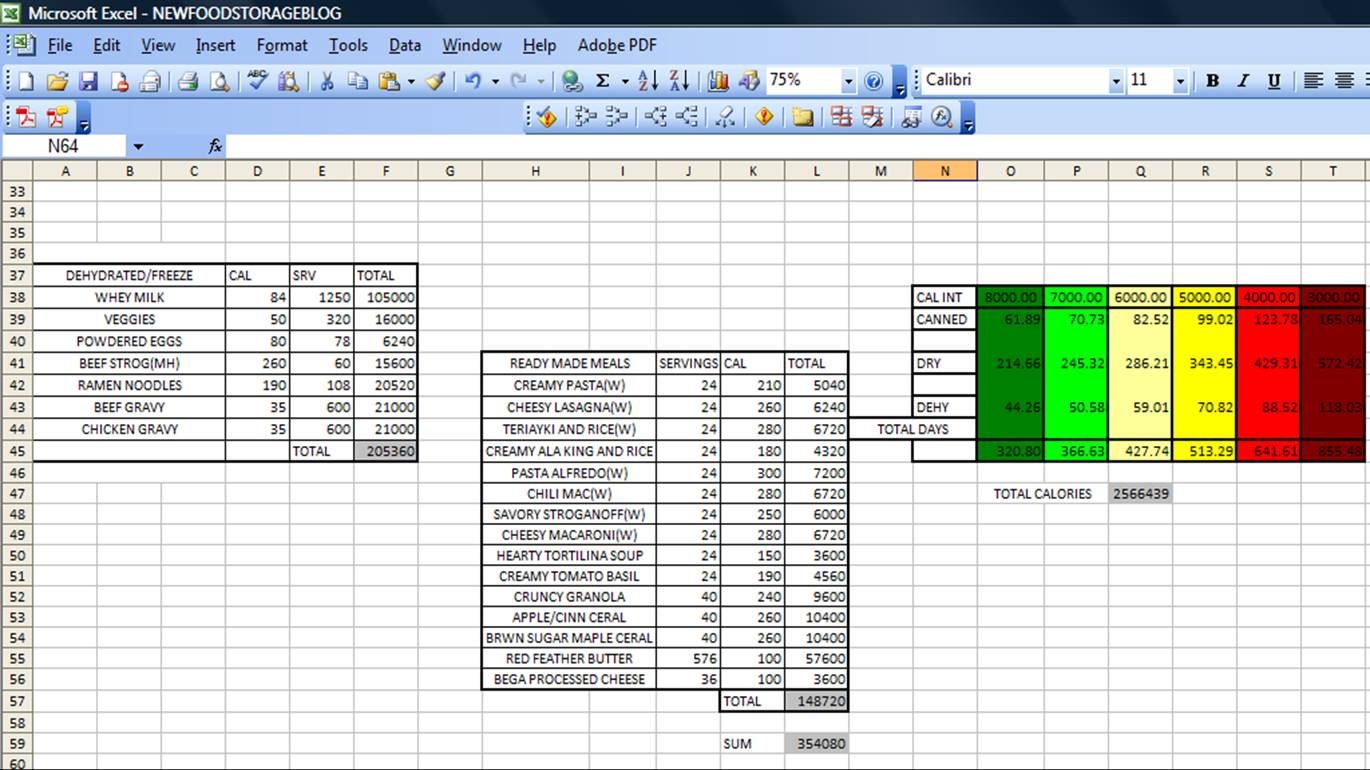Open the Chart Wizard
Viewport: 1370px width, 770px height.
[718, 80]
